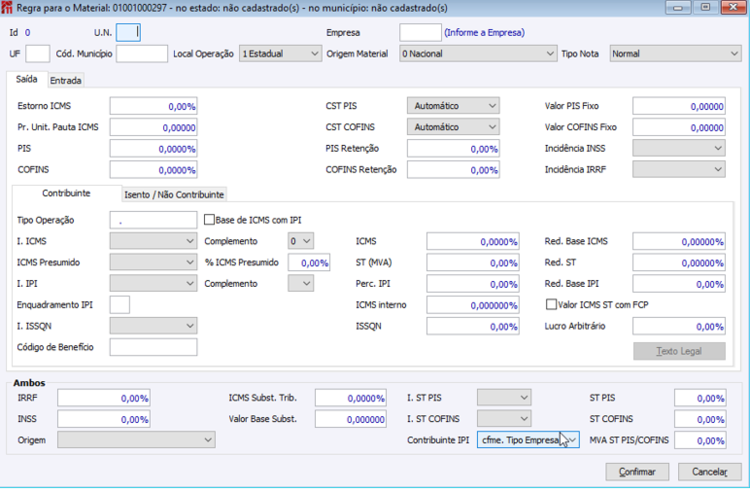This screenshot has height=491, width=750.
Task: Click ICMS percentage field in Contribuinte
Action: coord(473,241)
